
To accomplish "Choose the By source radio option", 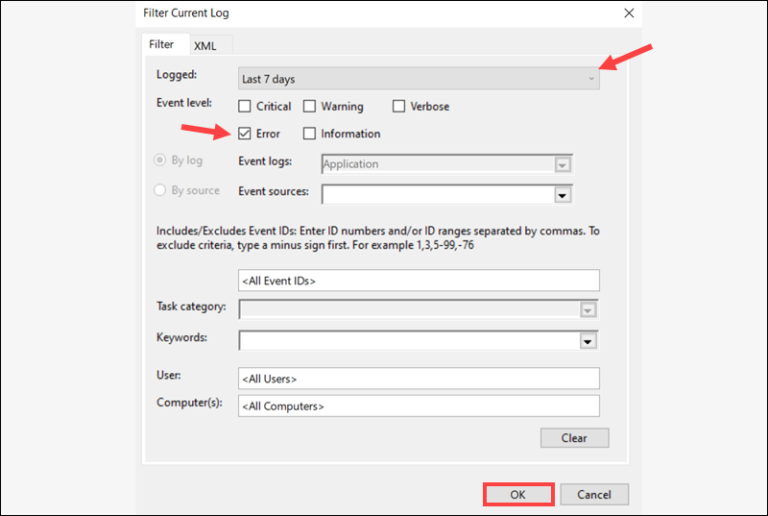I will point(160,190).
